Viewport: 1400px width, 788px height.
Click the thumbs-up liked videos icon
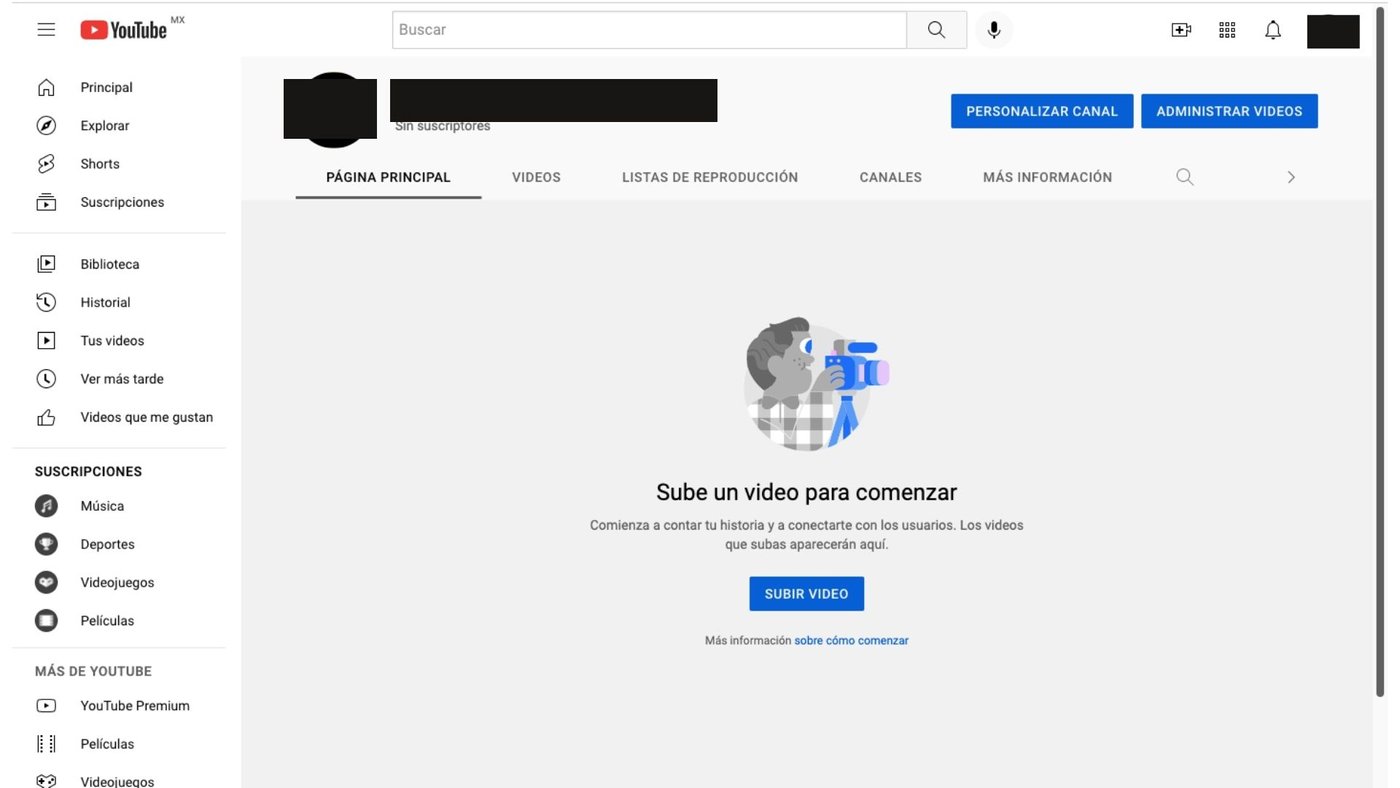click(46, 417)
